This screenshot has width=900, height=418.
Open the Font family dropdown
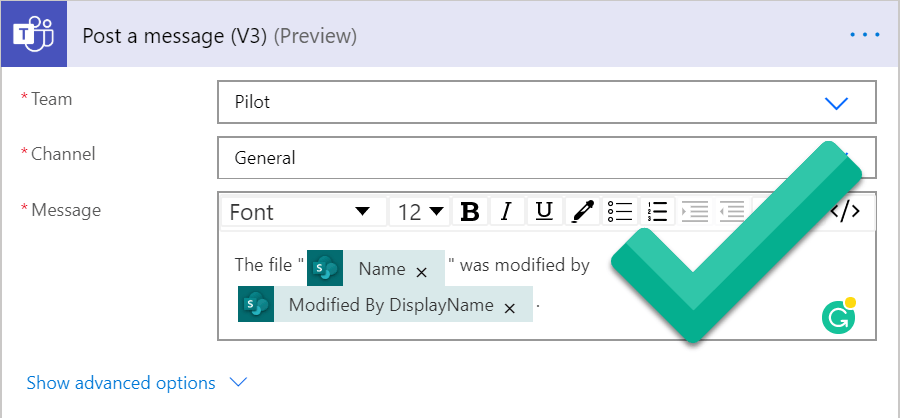coord(300,212)
